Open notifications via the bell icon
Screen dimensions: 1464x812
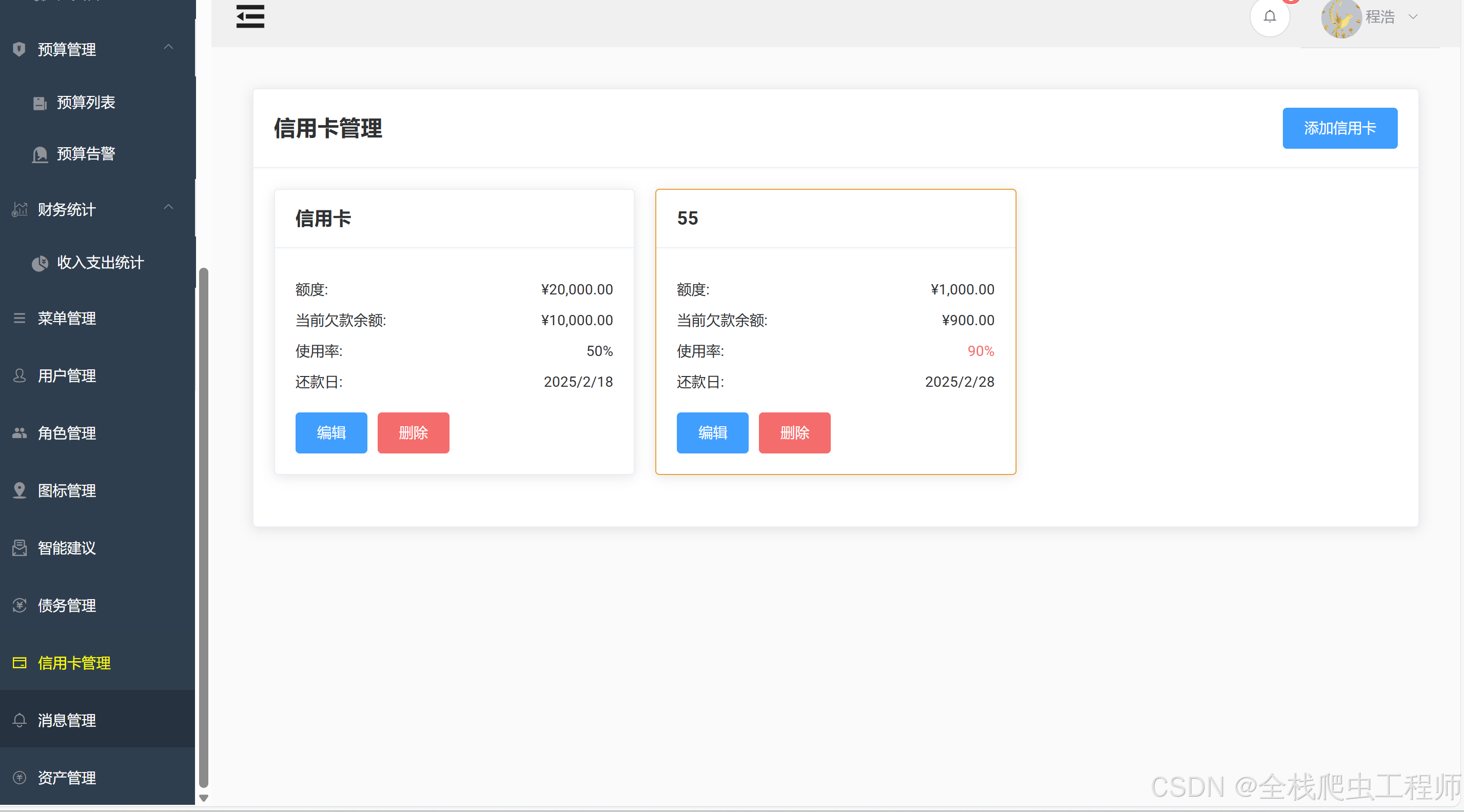point(1270,17)
